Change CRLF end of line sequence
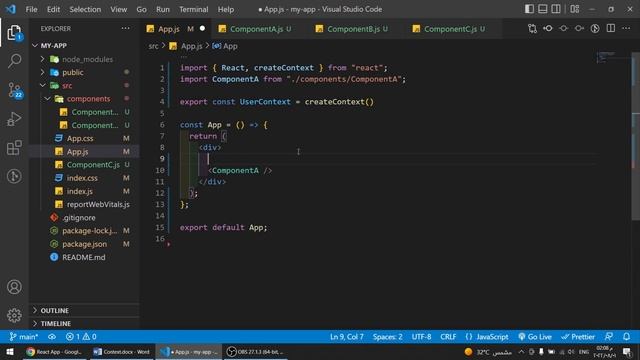This screenshot has width=640, height=360. click(448, 337)
